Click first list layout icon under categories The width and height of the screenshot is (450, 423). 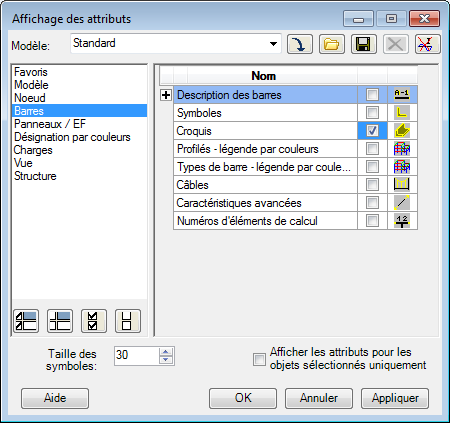point(26,321)
